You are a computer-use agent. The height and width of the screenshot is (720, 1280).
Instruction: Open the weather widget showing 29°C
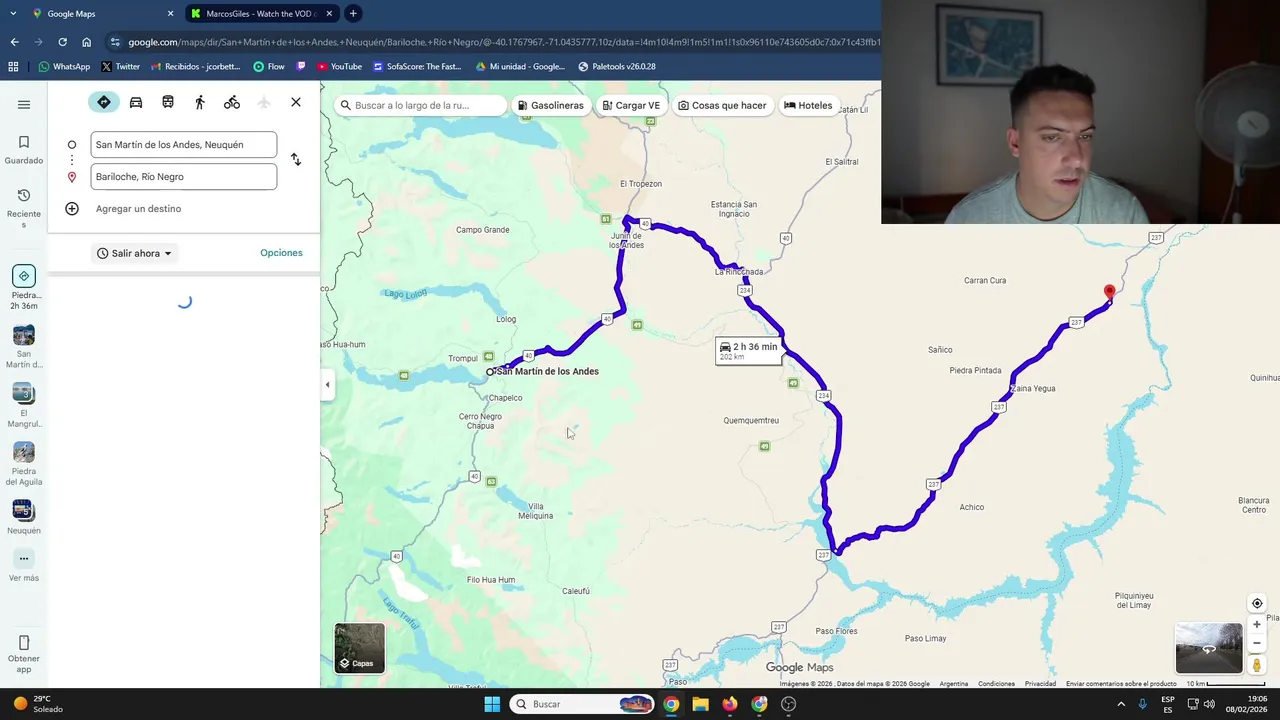click(38, 704)
